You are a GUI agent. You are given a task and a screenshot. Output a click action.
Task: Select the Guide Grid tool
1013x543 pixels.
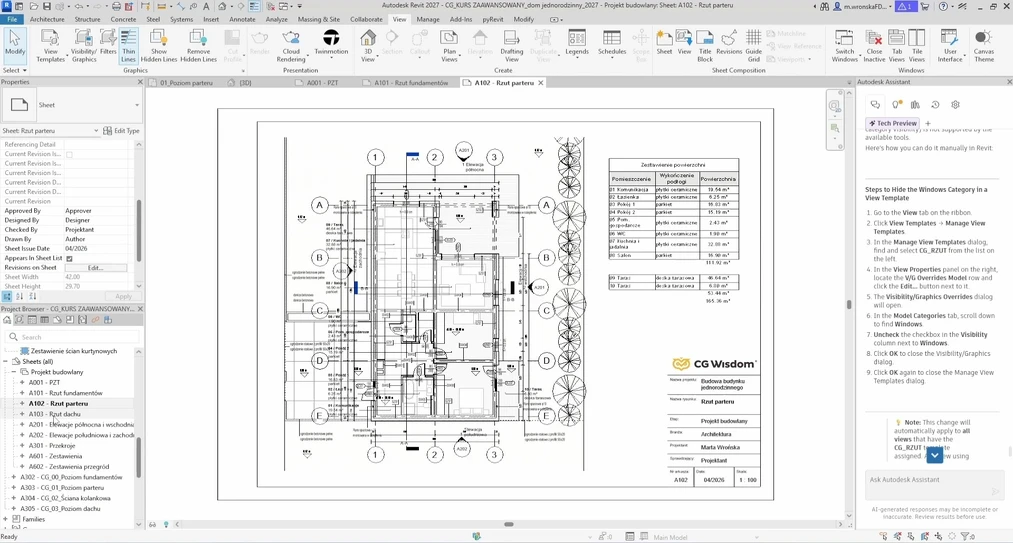[753, 45]
